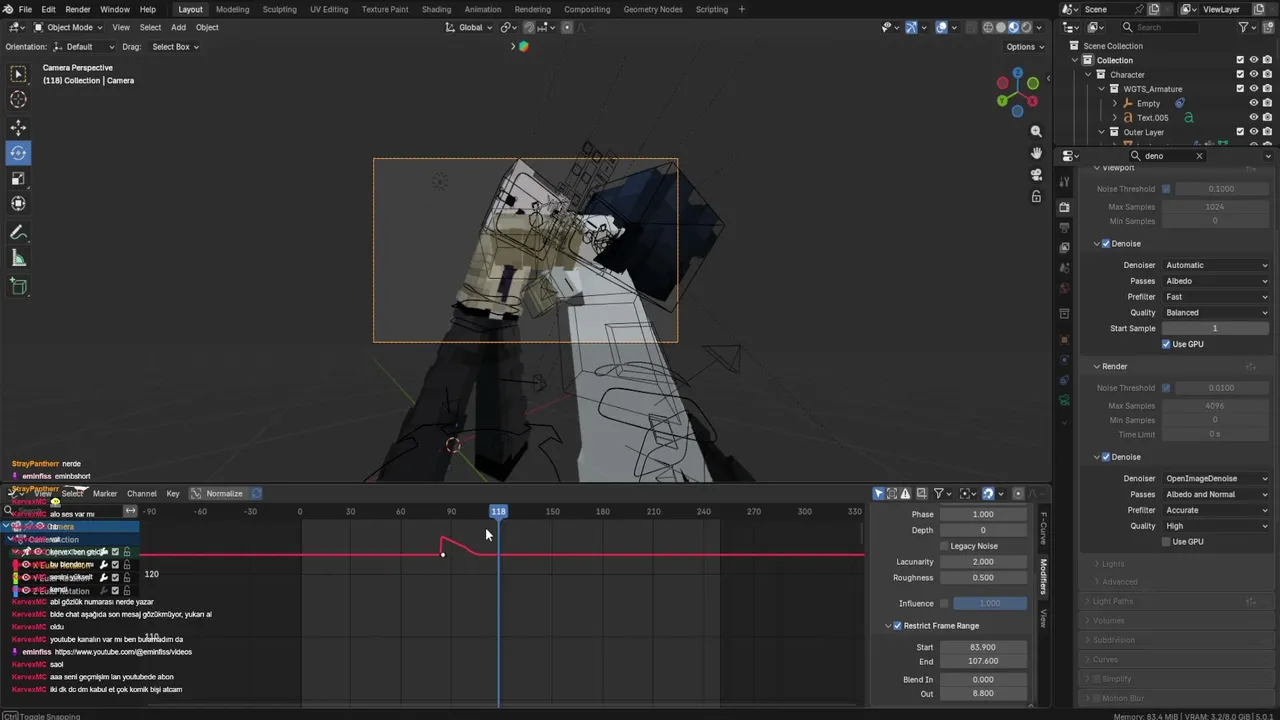
Task: Open the Denoiser dropdown showing OpenImageDenoise
Action: click(1216, 478)
